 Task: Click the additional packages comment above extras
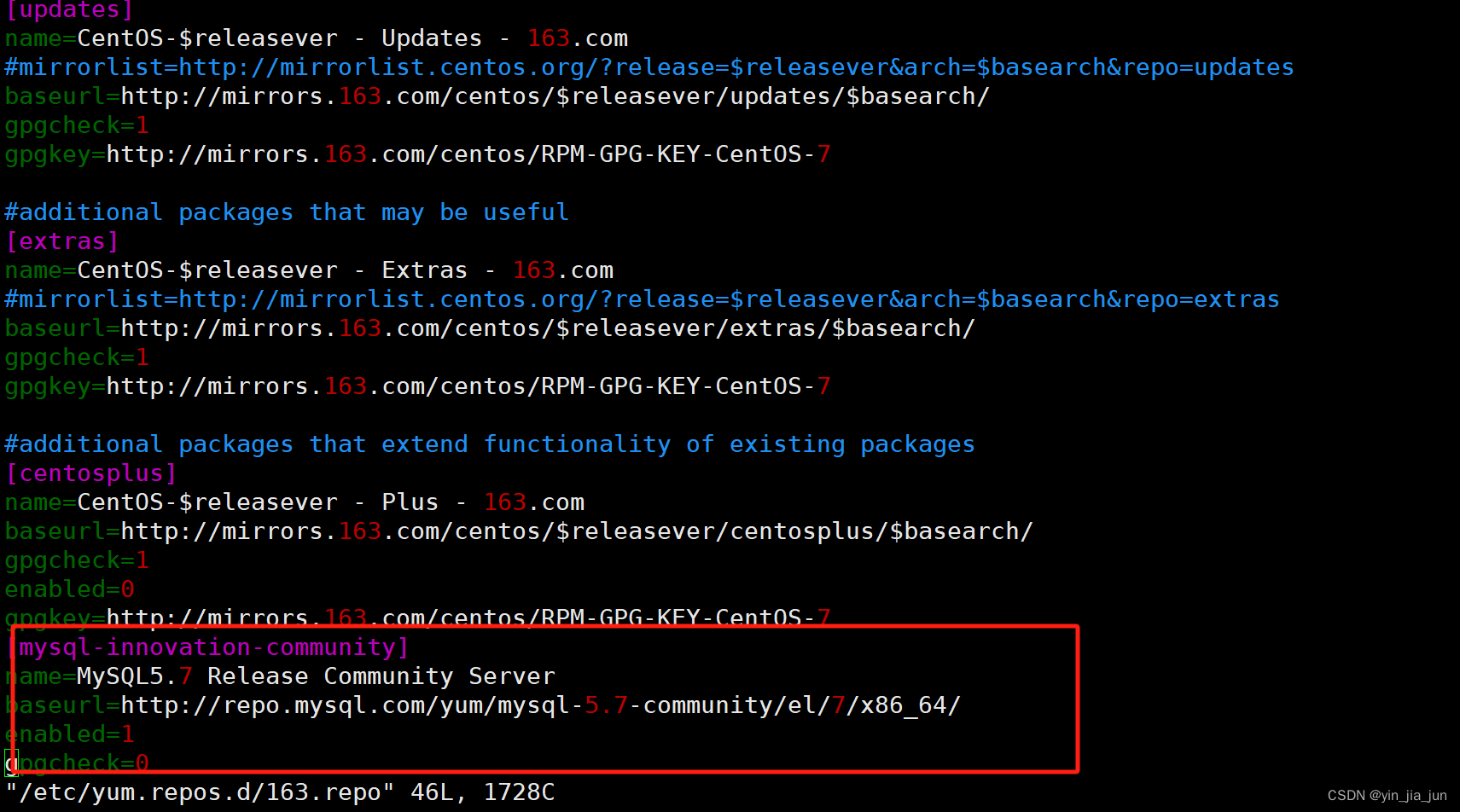286,212
